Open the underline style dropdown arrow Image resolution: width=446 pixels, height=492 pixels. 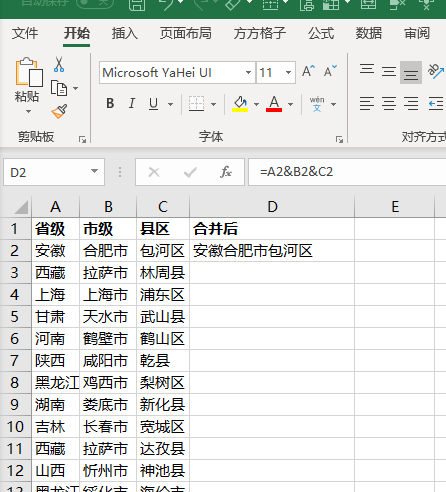171,104
